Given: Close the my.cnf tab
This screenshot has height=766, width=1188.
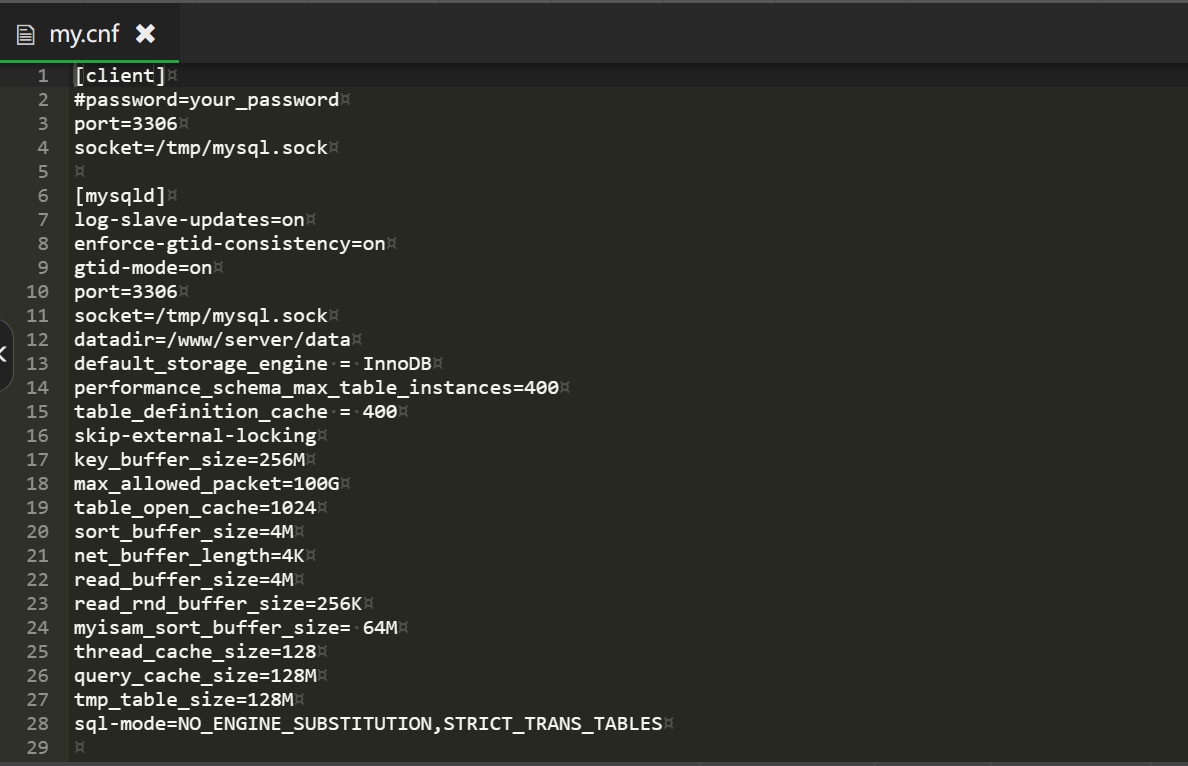Looking at the screenshot, I should coord(145,33).
